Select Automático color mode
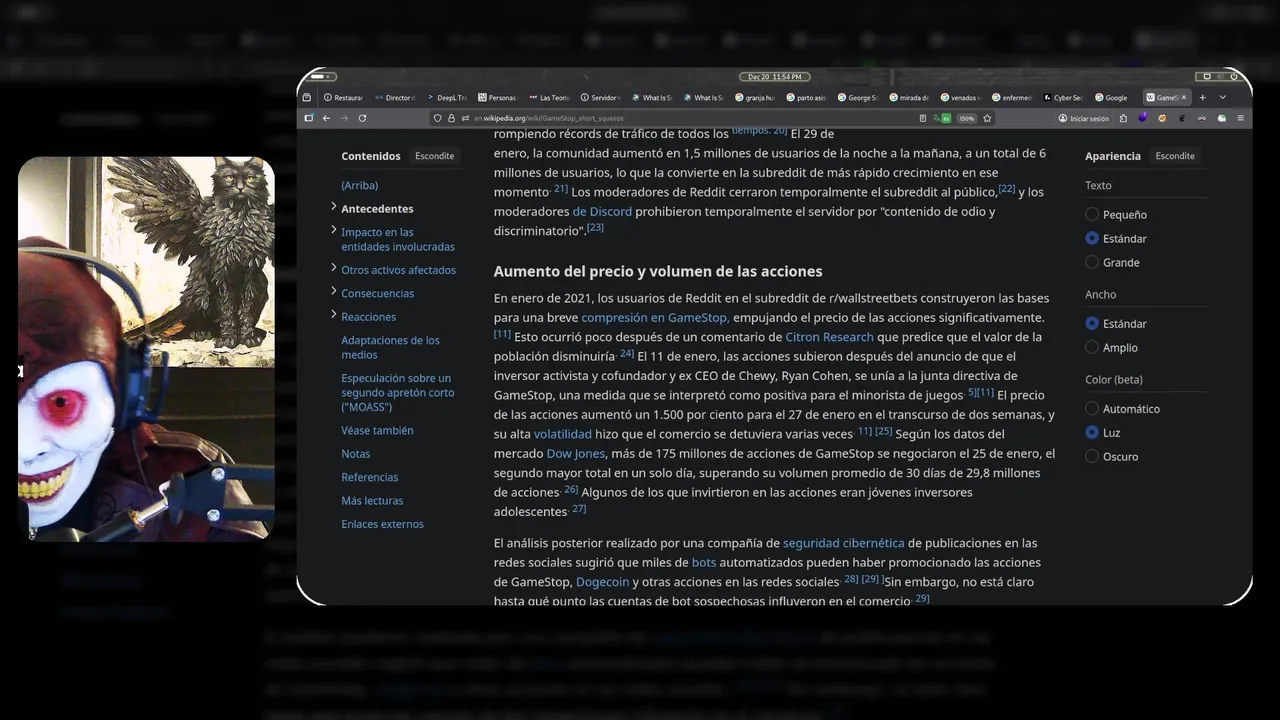The height and width of the screenshot is (720, 1280). pos(1092,409)
